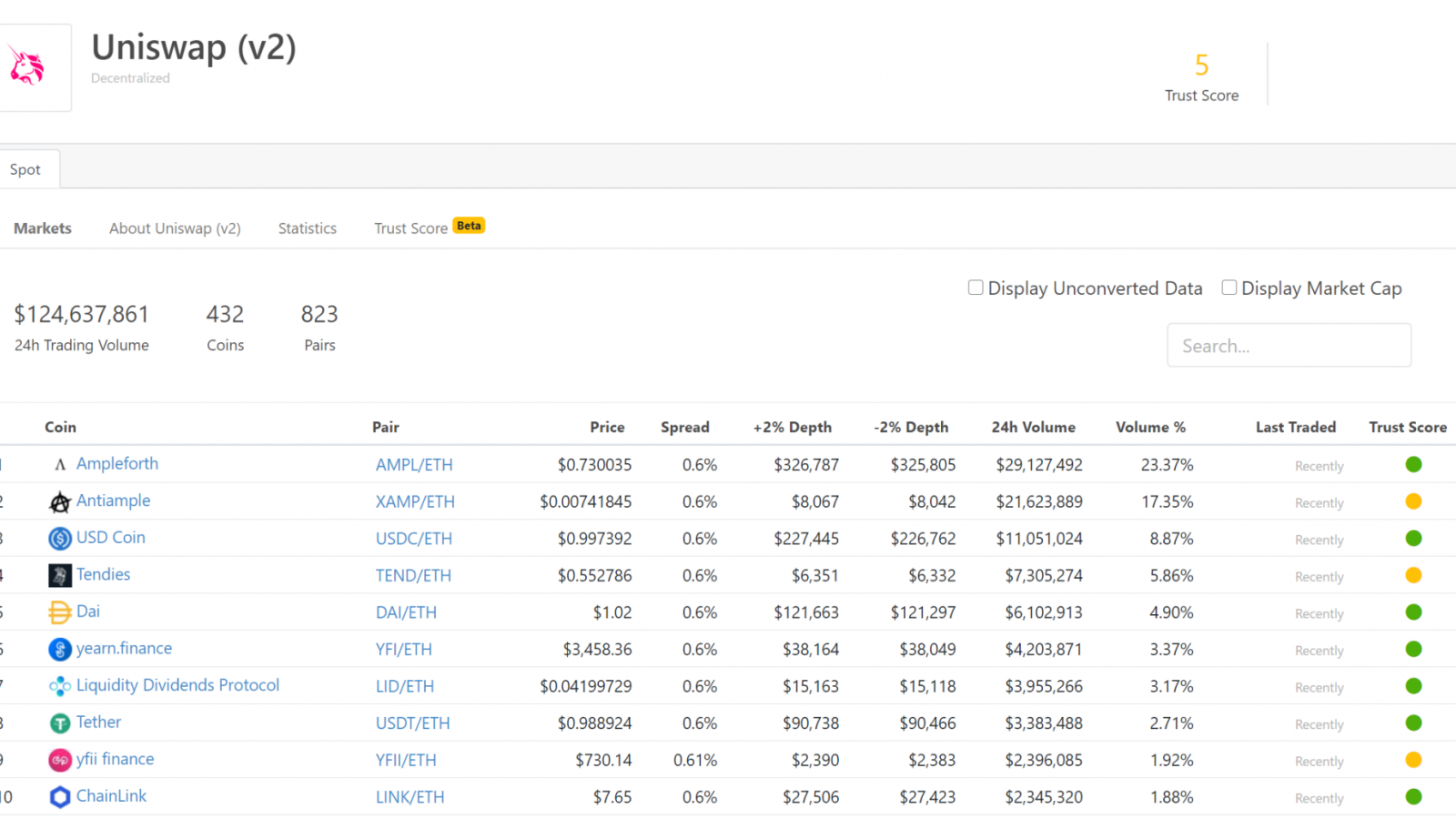Click yellow trust score dot for Tendies

click(x=1413, y=575)
